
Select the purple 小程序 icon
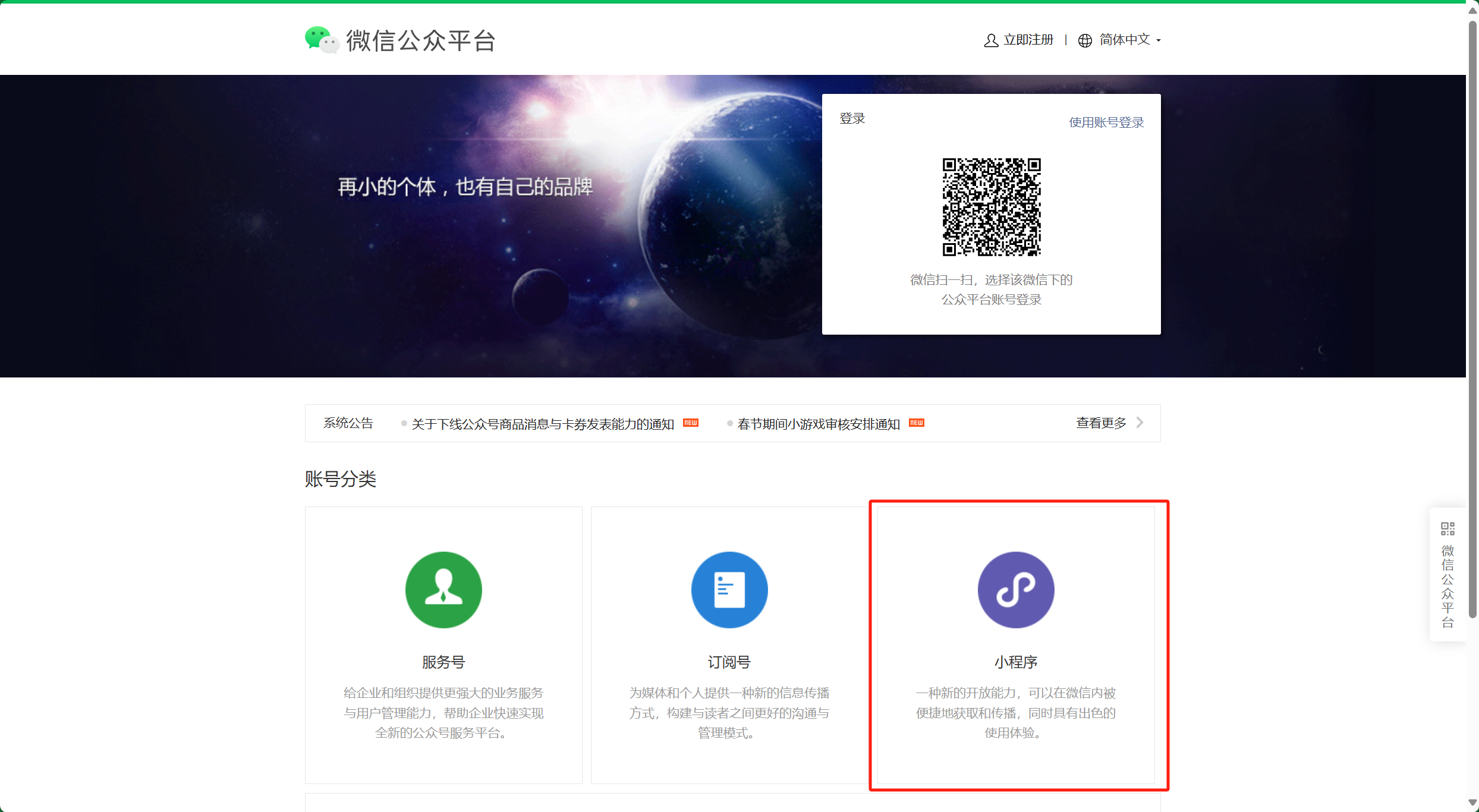1015,589
